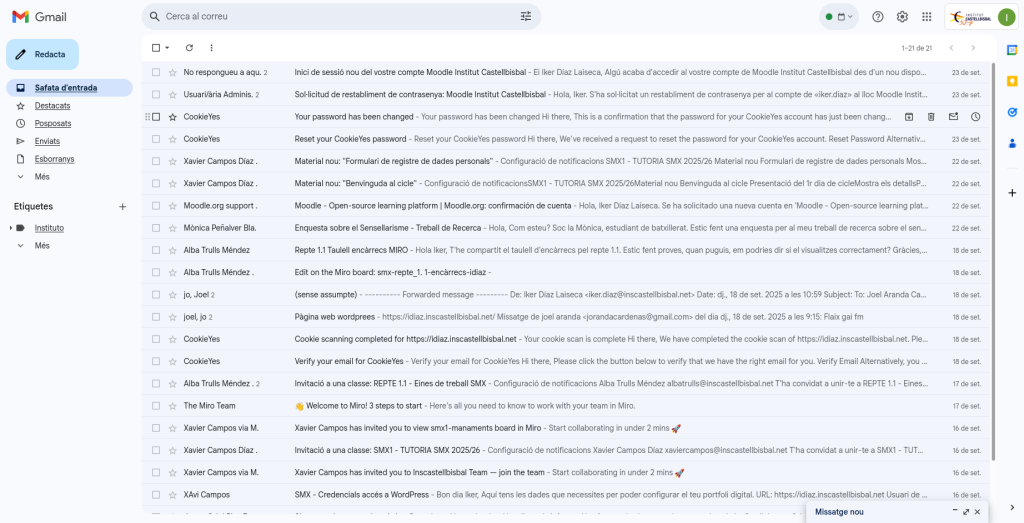Viewport: 1024px width, 523px height.
Task: Expand the Més section under Esborranys
Action: click(42, 176)
